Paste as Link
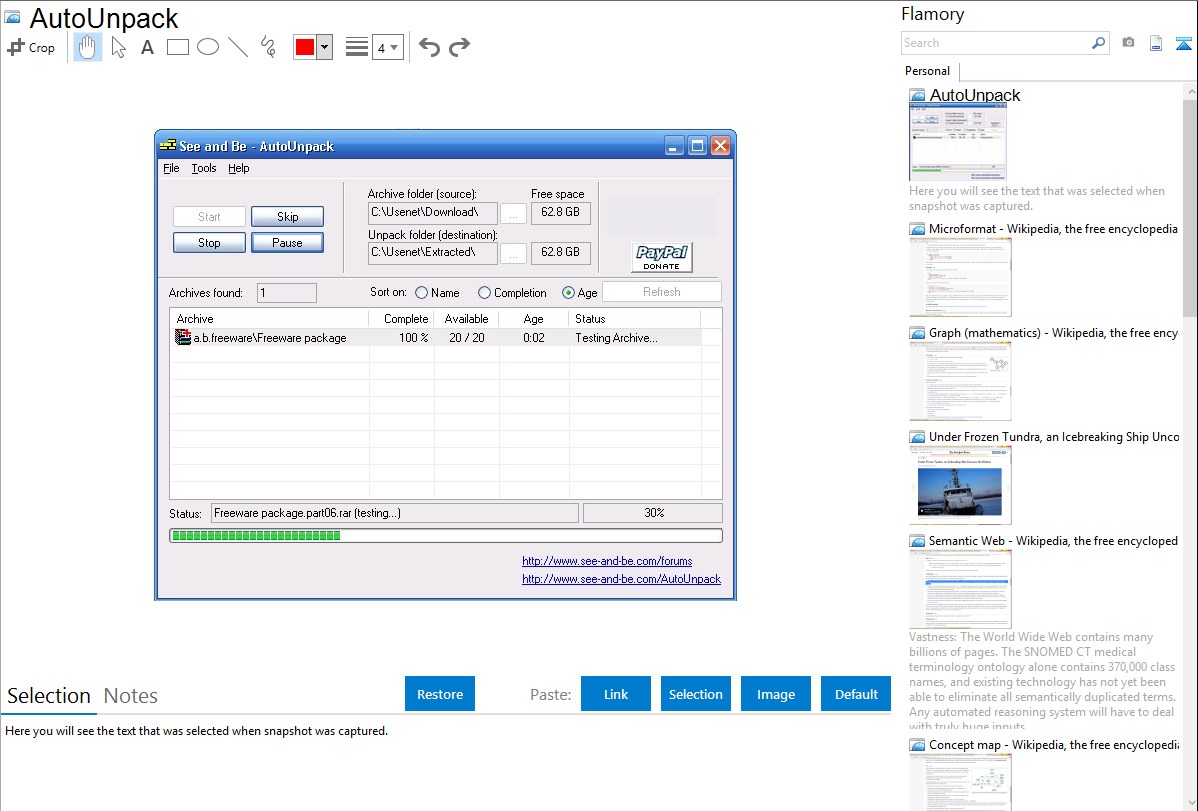This screenshot has height=811, width=1198. [x=616, y=694]
